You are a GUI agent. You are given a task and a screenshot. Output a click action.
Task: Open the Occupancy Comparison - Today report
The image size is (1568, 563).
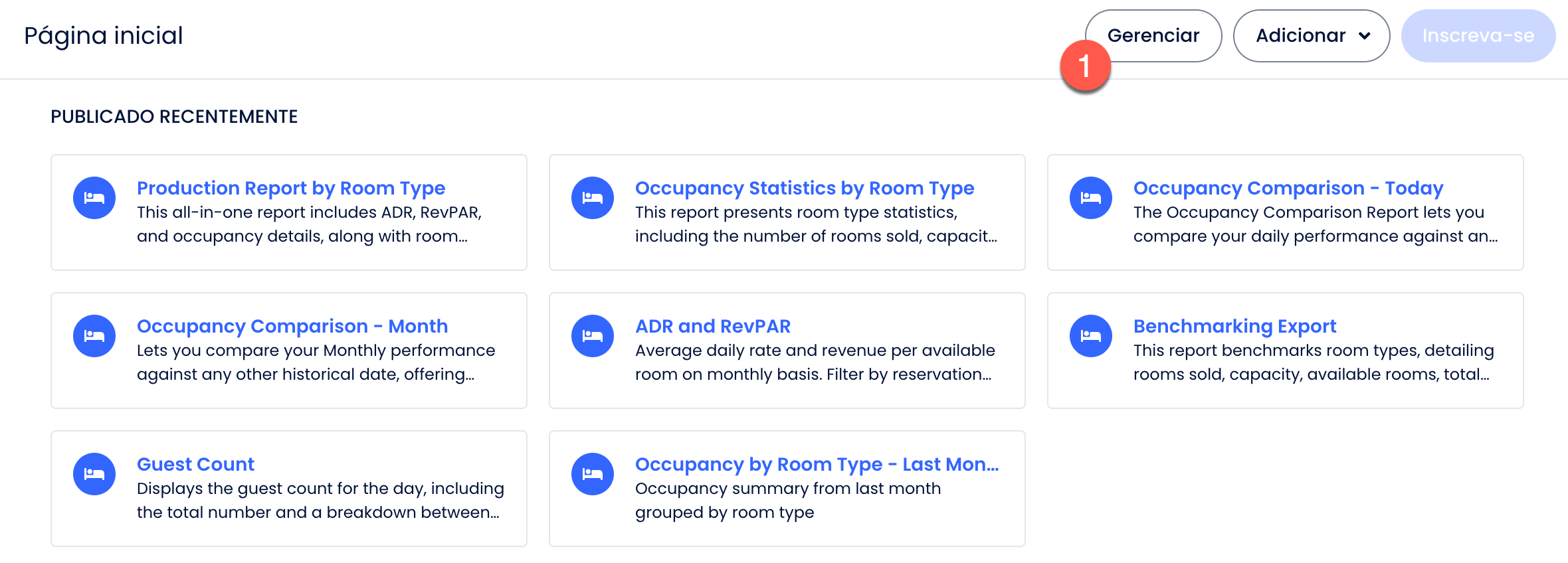click(x=1288, y=189)
